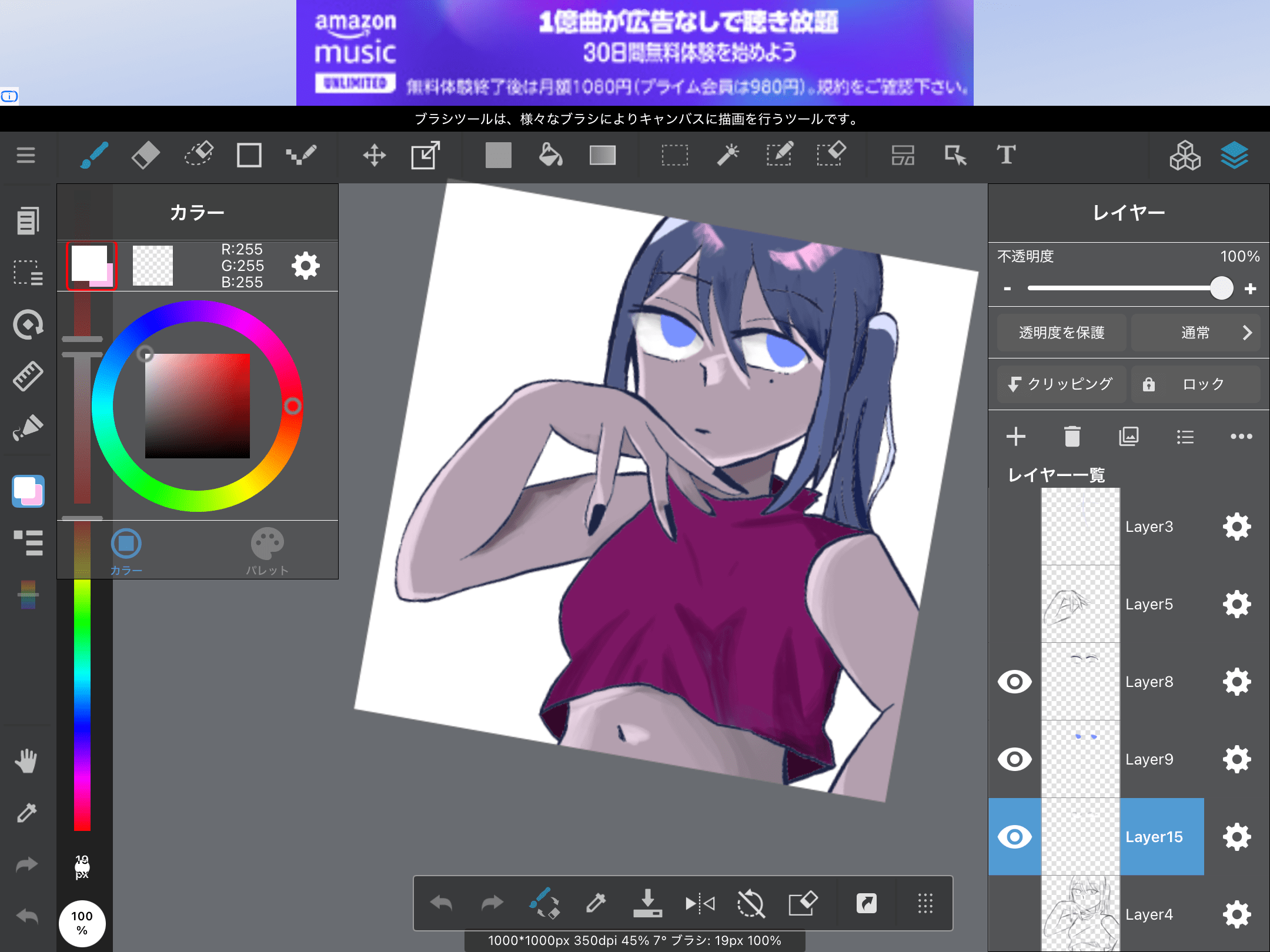Click the transparent color swatch

pos(152,266)
